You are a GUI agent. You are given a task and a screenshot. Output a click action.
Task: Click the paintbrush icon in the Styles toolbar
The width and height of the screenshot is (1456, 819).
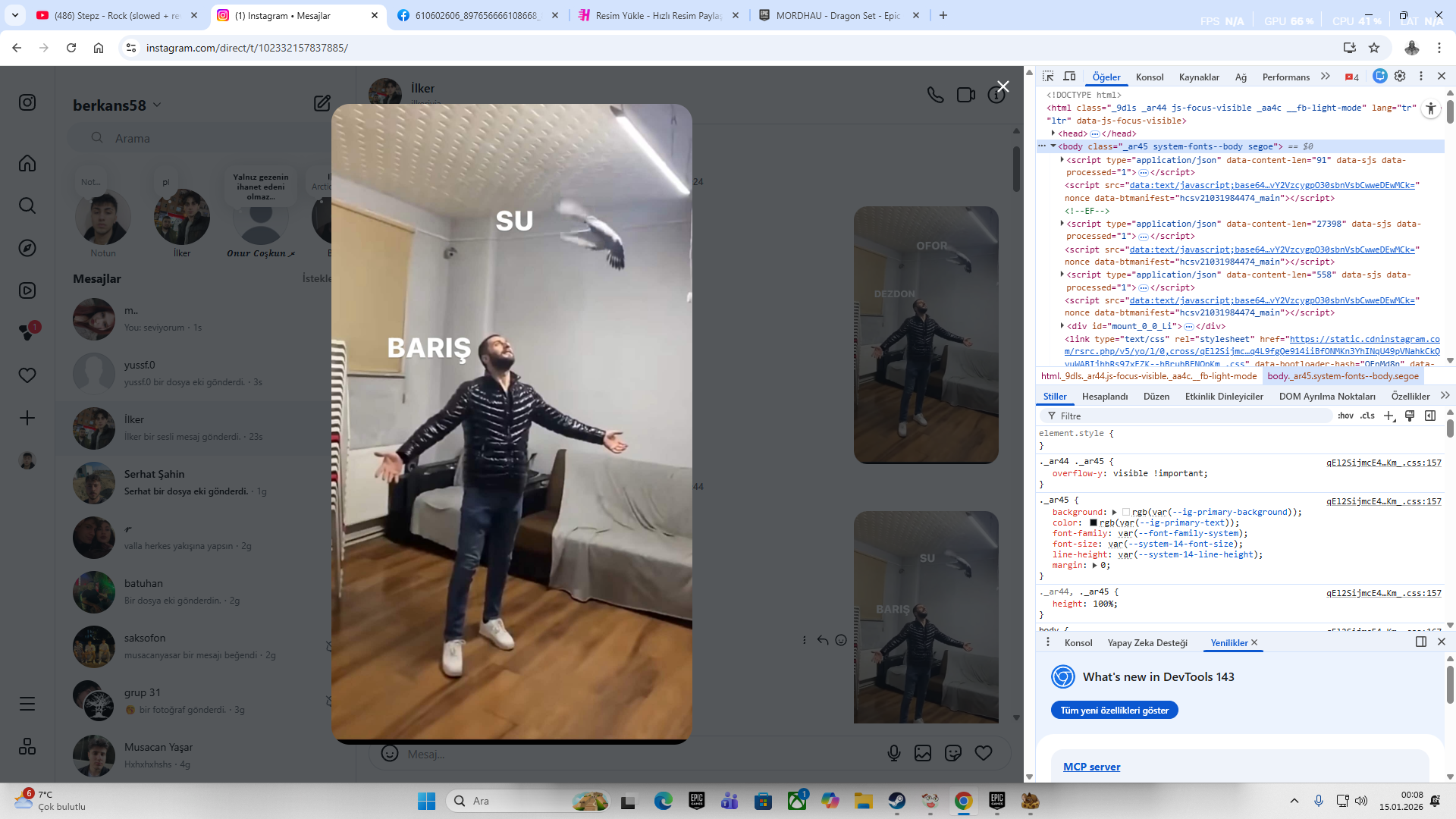(x=1410, y=416)
